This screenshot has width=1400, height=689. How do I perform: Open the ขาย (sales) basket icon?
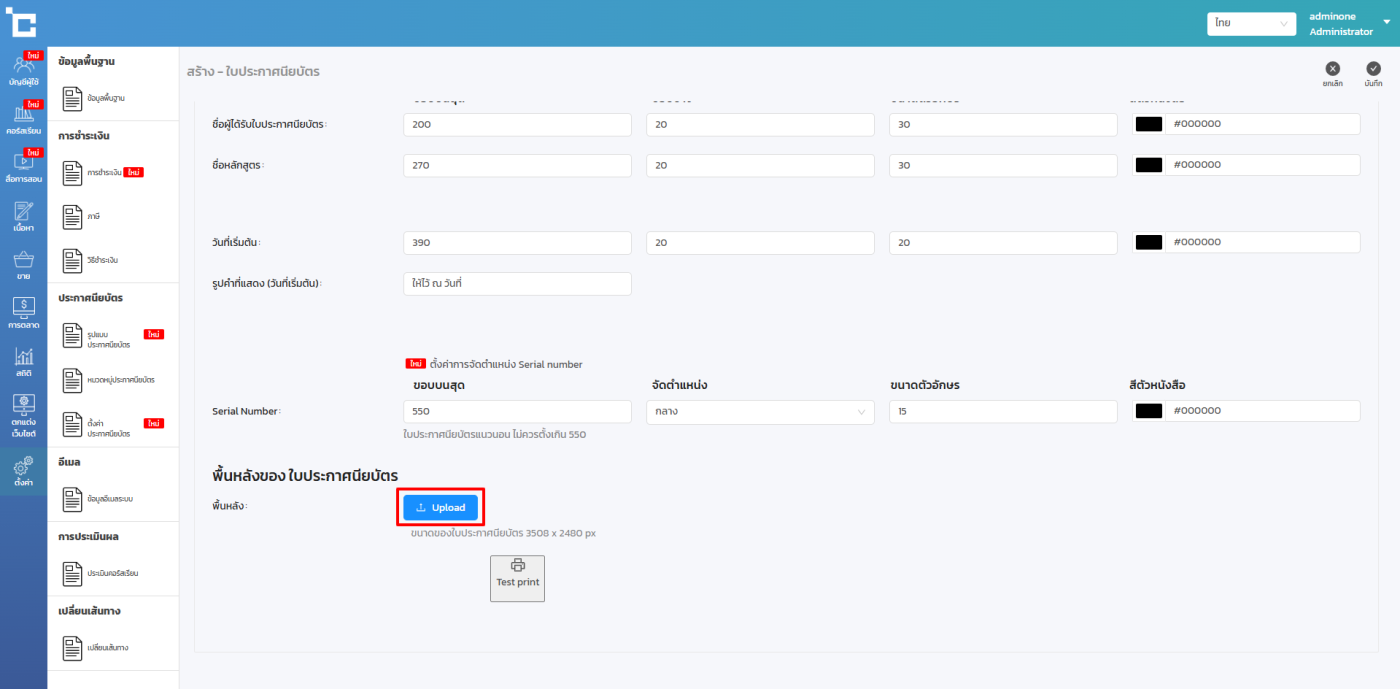click(23, 265)
